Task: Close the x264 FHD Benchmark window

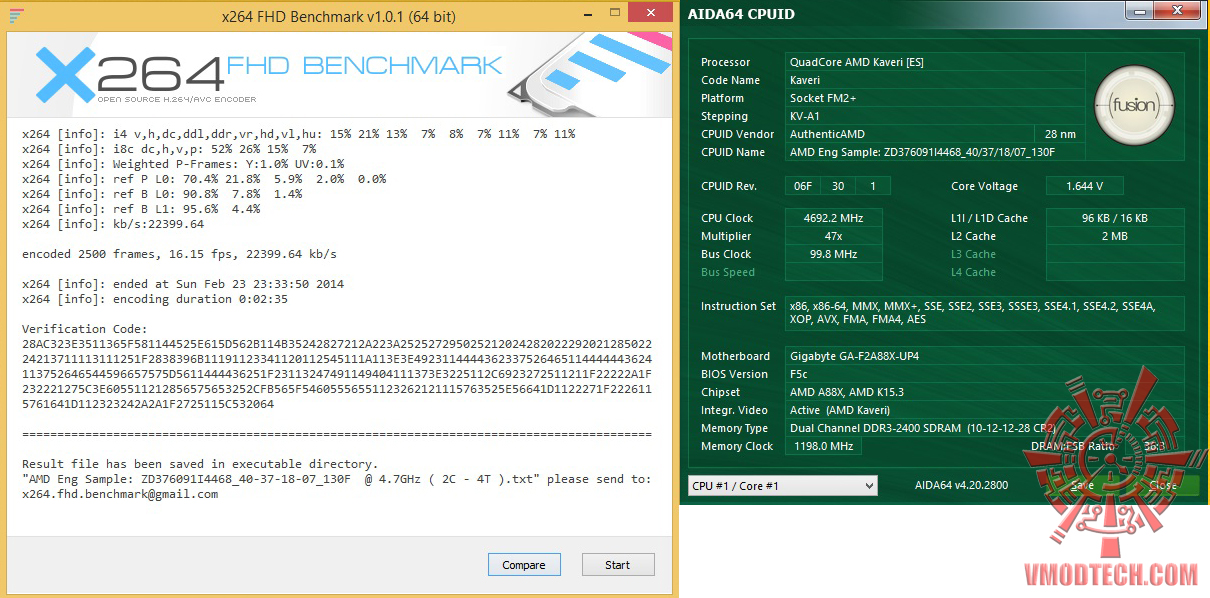Action: click(x=652, y=13)
